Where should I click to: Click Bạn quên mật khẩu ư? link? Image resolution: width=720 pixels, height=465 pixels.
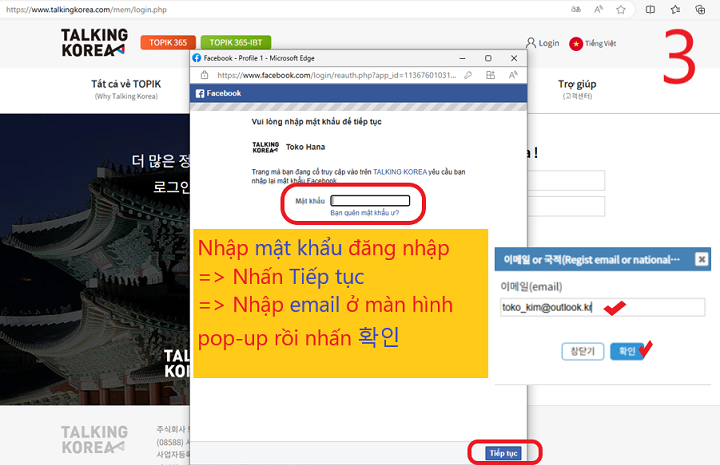click(365, 213)
